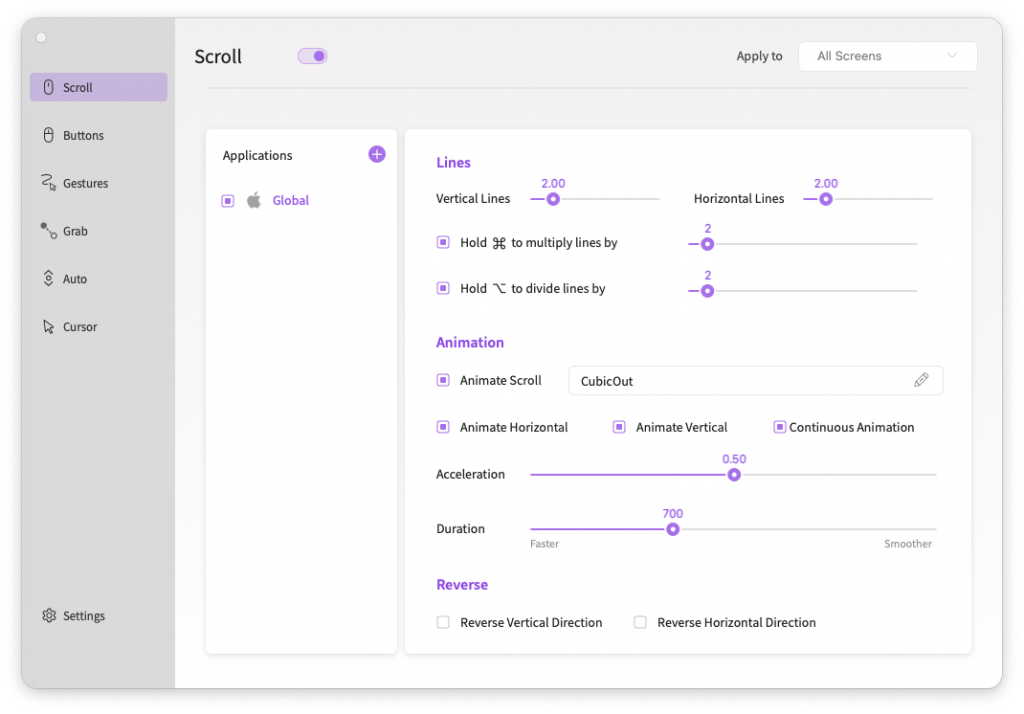The height and width of the screenshot is (714, 1024).
Task: Click the Smoother label under Duration
Action: point(908,544)
